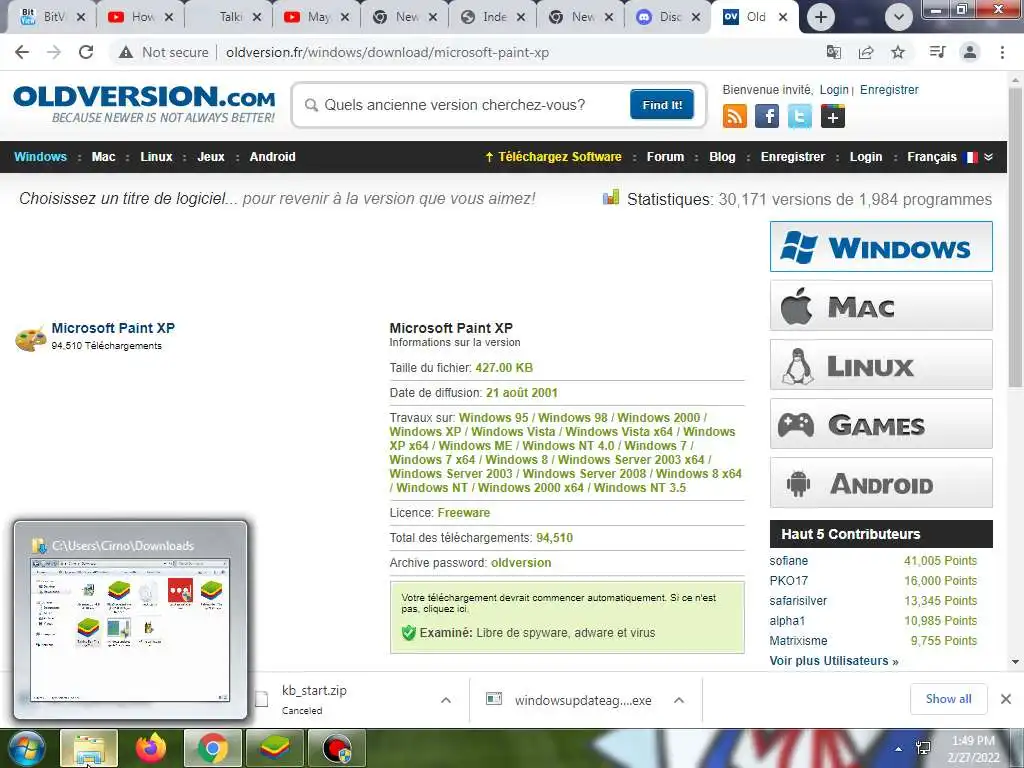Open the Blog link in nav bar
Viewport: 1024px width, 768px height.
click(722, 157)
